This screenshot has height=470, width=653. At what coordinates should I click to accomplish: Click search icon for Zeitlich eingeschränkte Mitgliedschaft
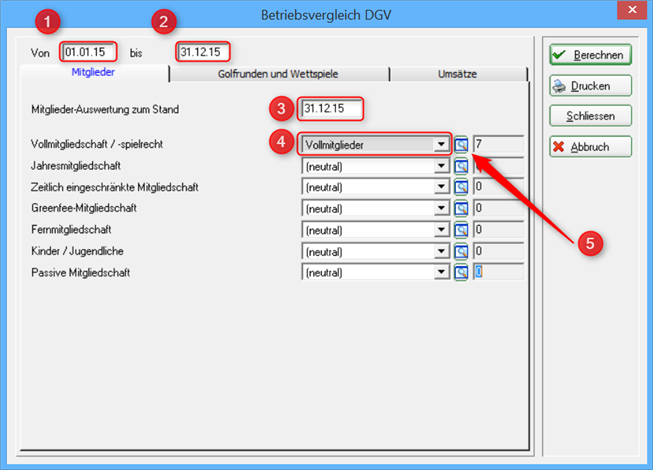[461, 187]
